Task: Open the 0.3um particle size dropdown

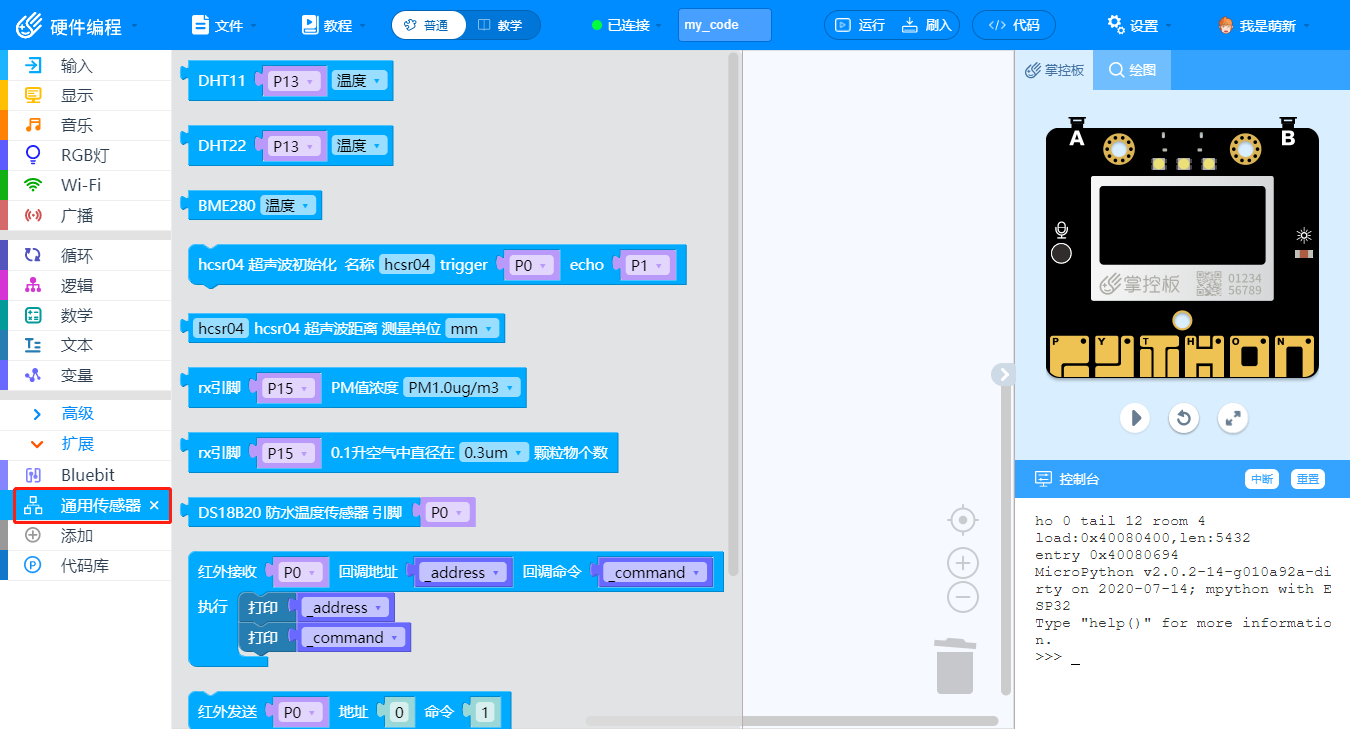Action: [x=494, y=453]
